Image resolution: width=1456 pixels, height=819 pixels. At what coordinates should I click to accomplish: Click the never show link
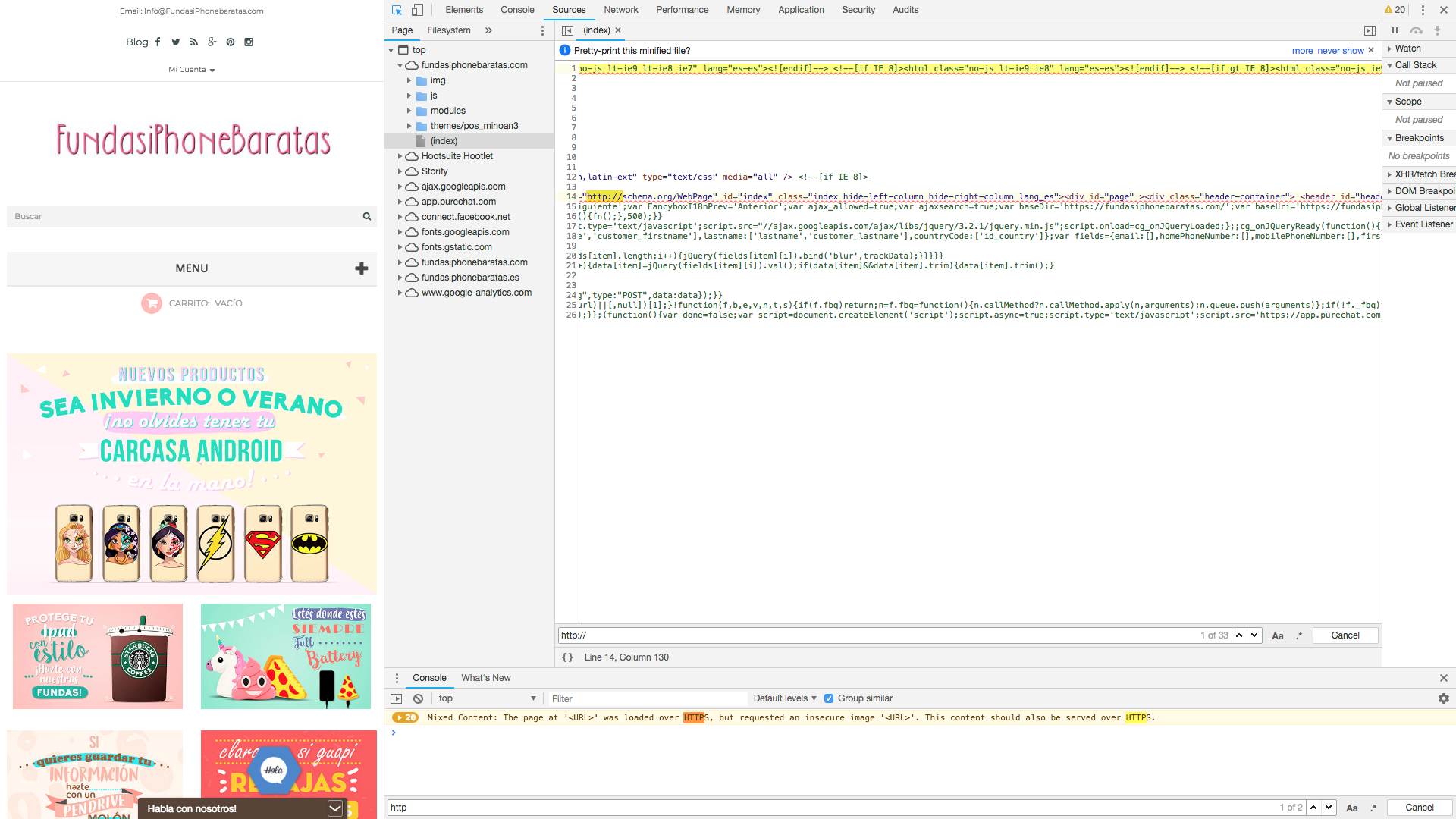[1340, 51]
